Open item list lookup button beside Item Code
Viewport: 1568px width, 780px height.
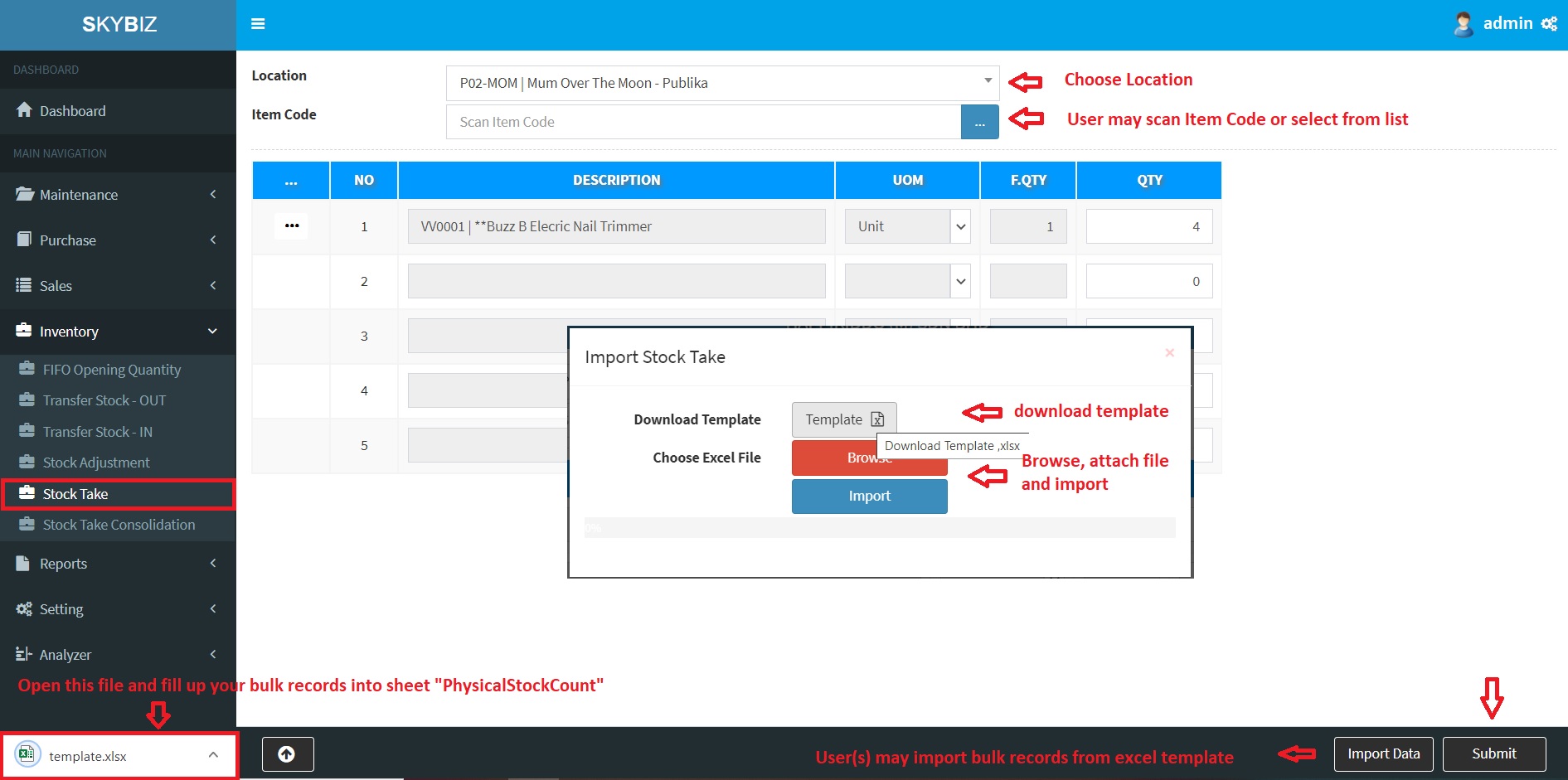tap(979, 123)
